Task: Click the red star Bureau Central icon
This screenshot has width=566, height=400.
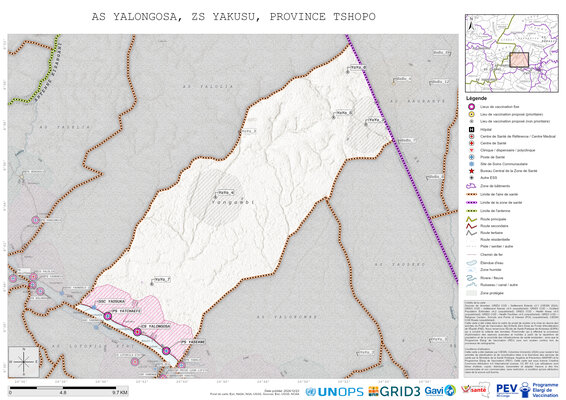Action: coord(471,171)
